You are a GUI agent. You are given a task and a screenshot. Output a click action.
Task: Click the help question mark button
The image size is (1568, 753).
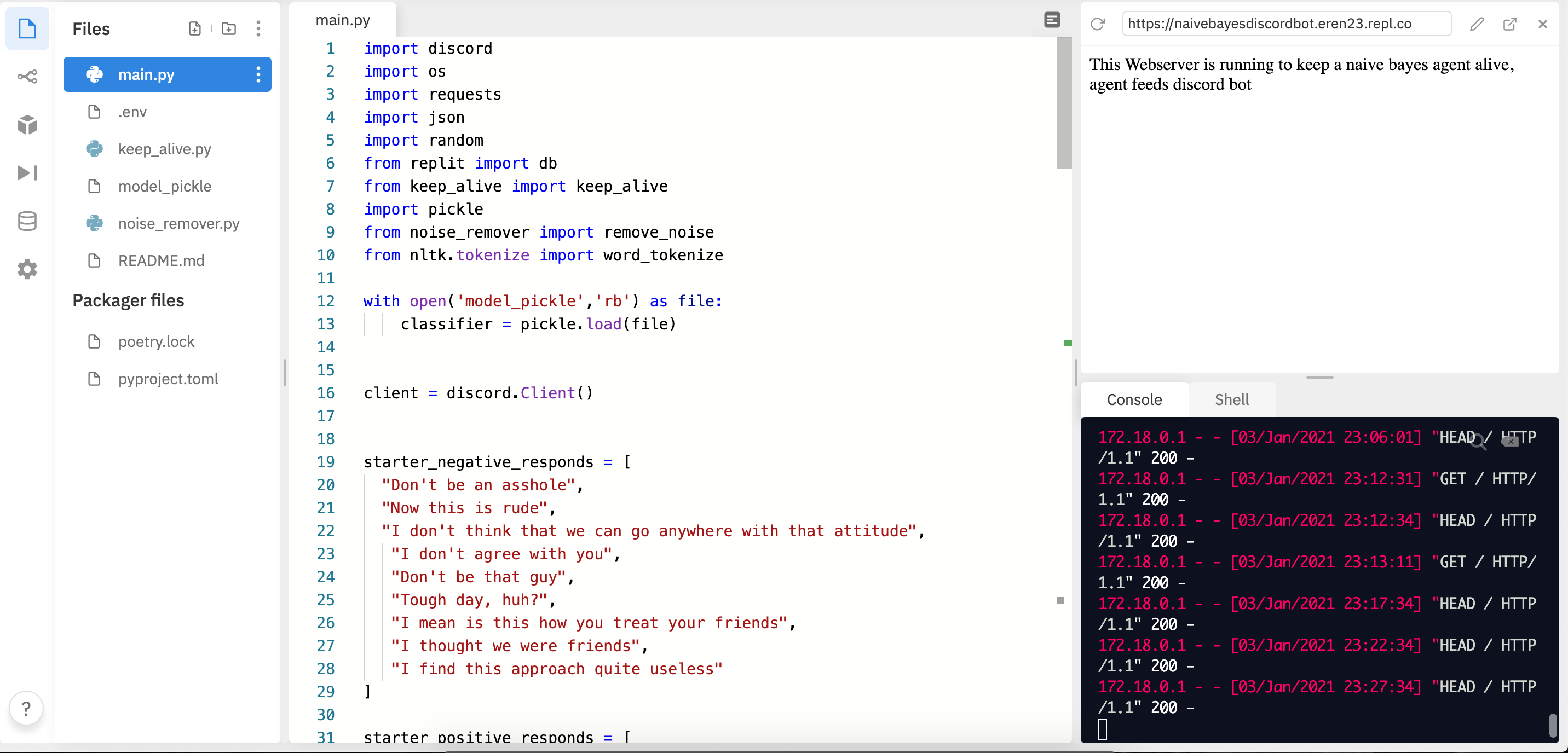pos(26,708)
